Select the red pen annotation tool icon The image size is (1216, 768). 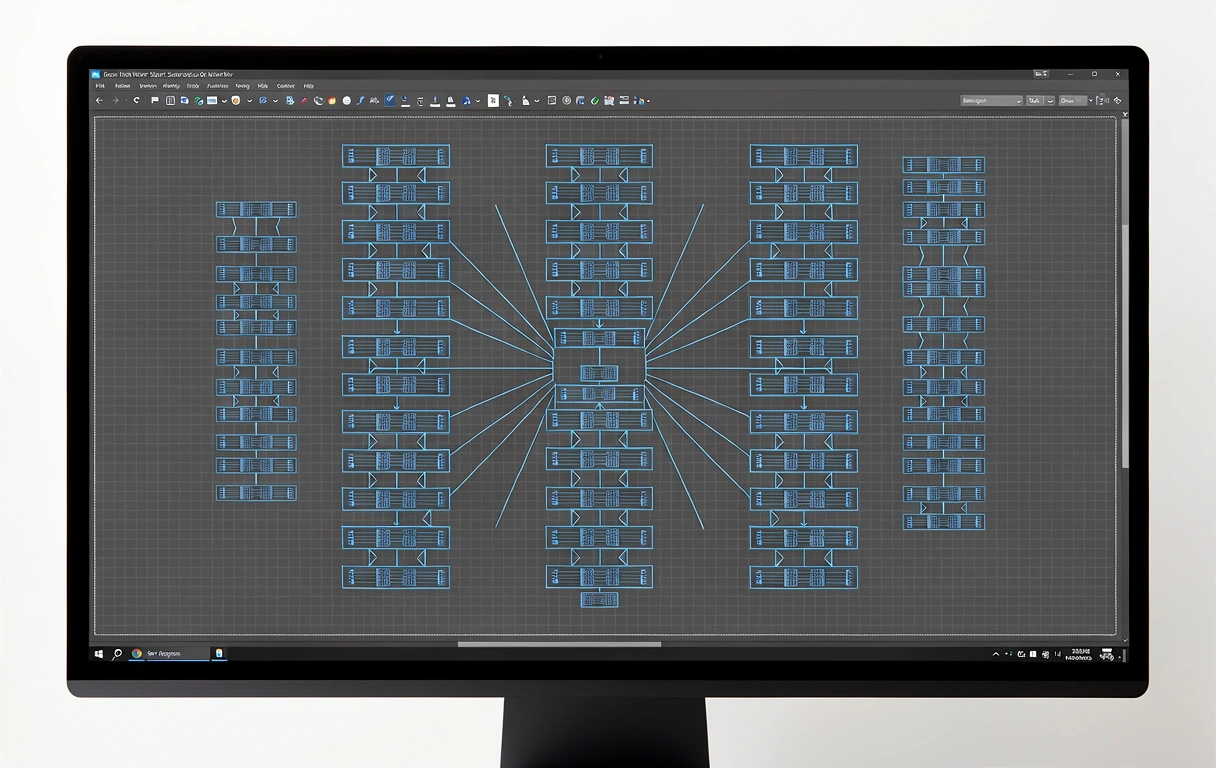pyautogui.click(x=303, y=100)
